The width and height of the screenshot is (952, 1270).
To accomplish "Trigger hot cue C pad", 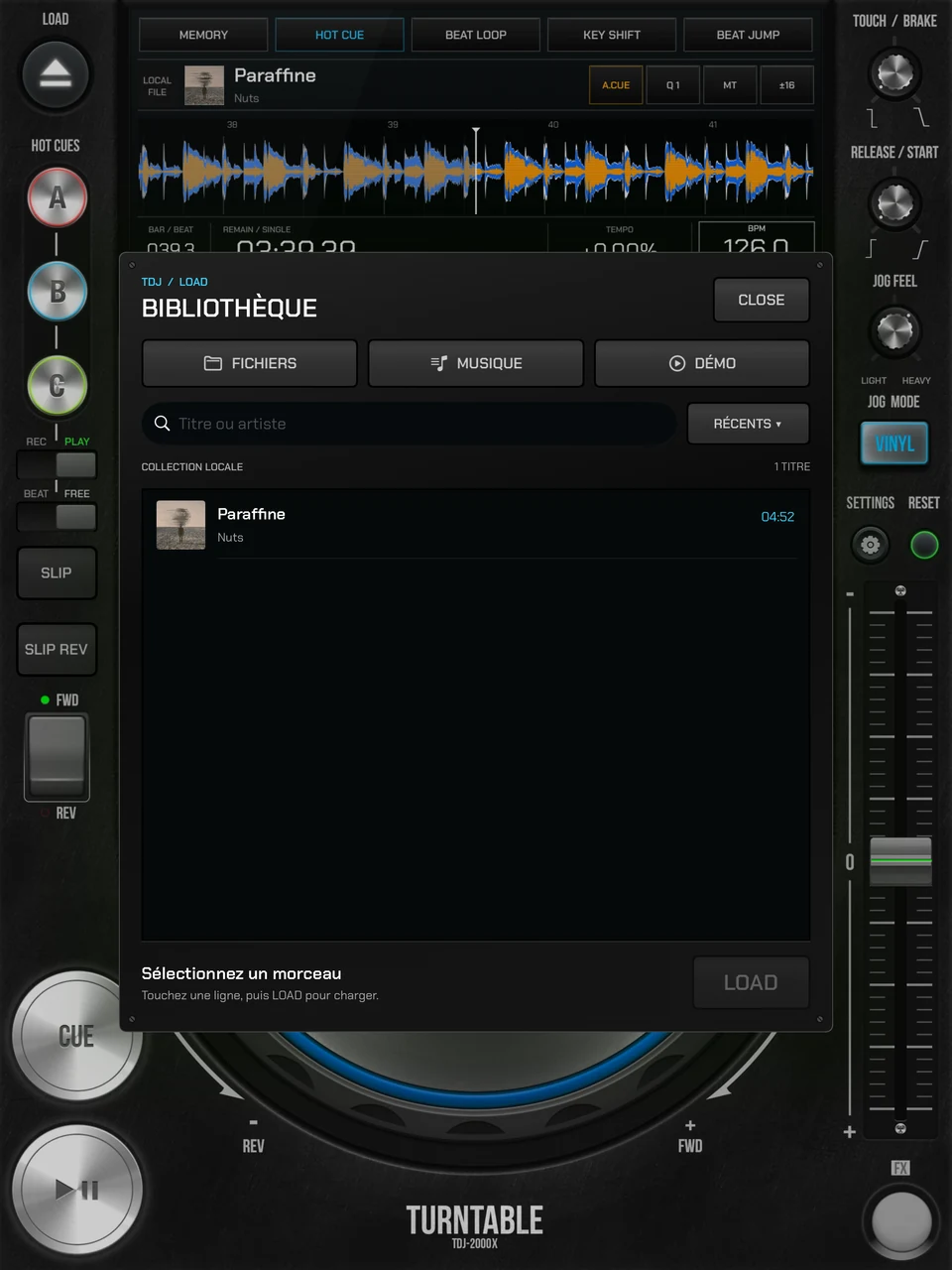I will coord(57,385).
